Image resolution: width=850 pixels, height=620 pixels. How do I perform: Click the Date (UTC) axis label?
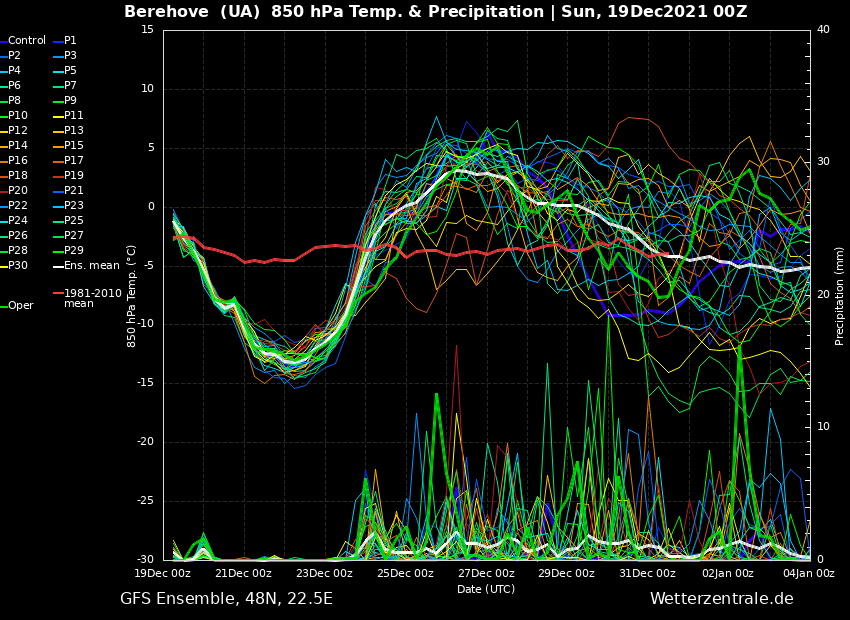[x=486, y=589]
